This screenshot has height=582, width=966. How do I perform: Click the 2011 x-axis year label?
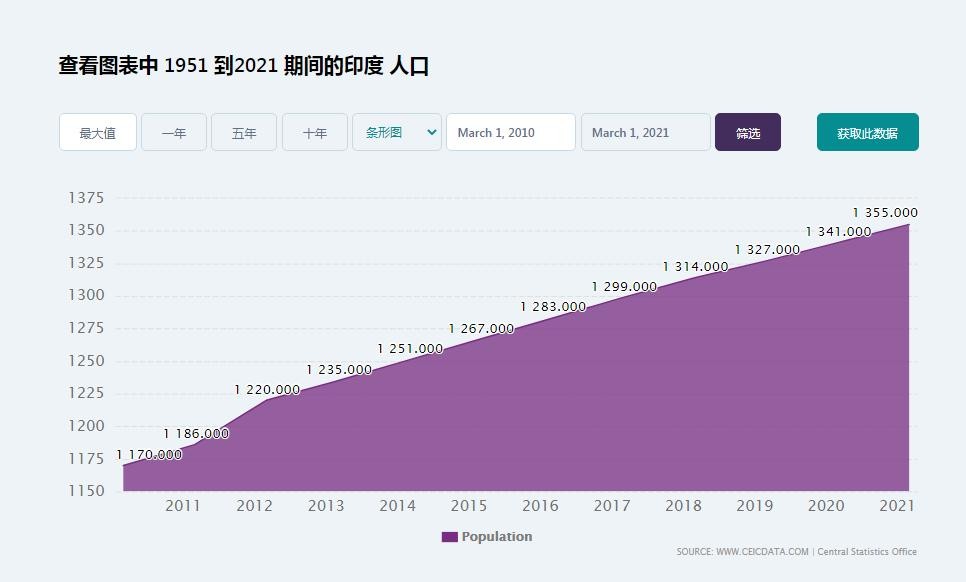point(183,506)
